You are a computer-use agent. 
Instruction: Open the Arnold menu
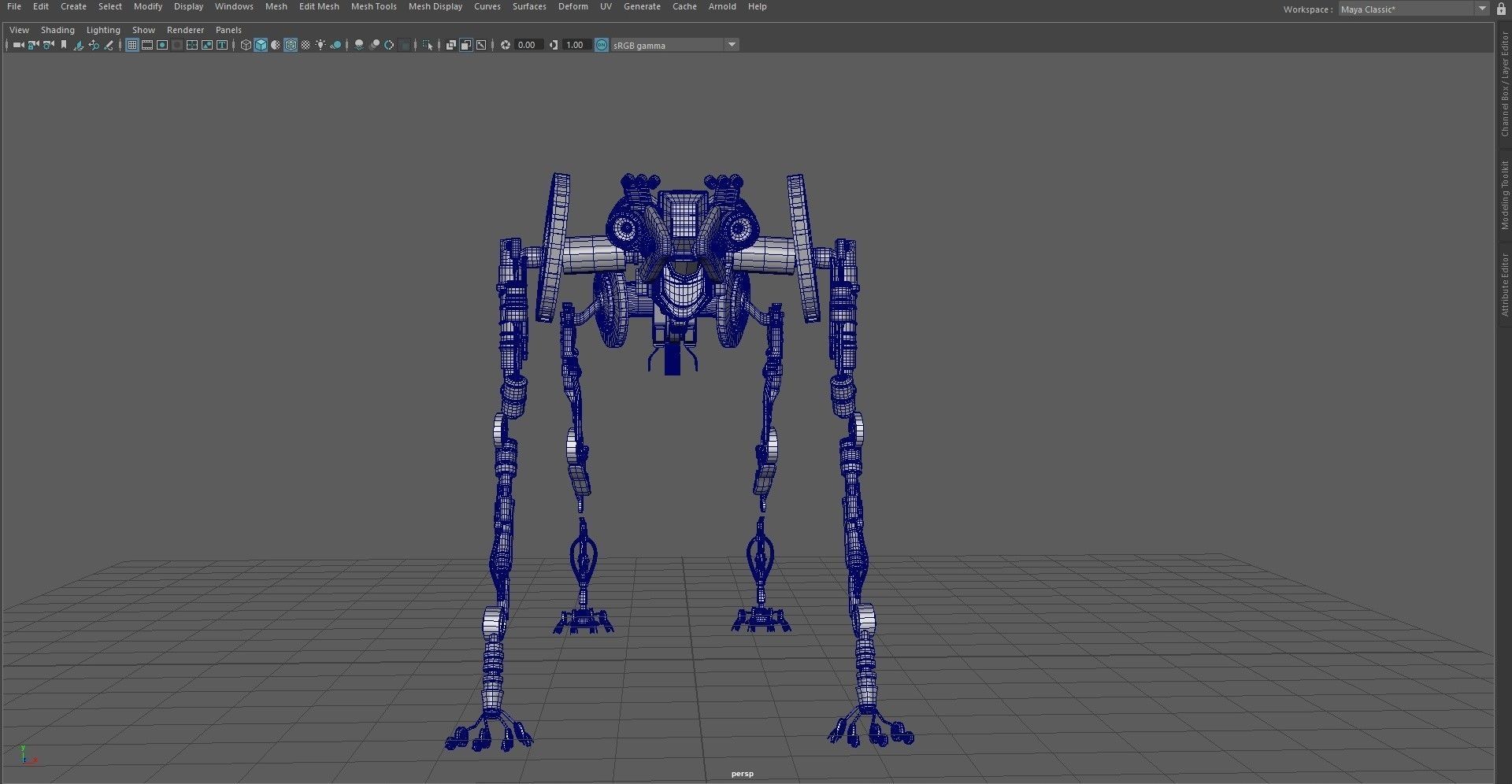coord(722,6)
